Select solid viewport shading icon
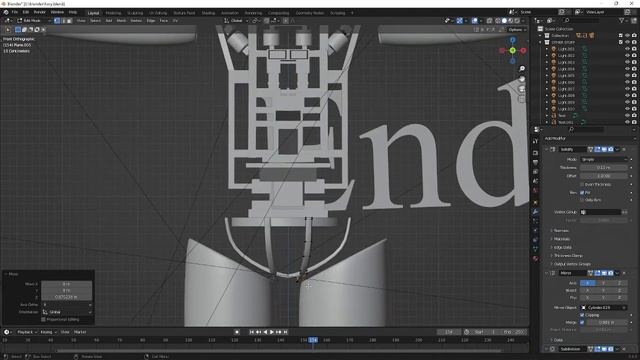640x360 pixels. tap(504, 20)
